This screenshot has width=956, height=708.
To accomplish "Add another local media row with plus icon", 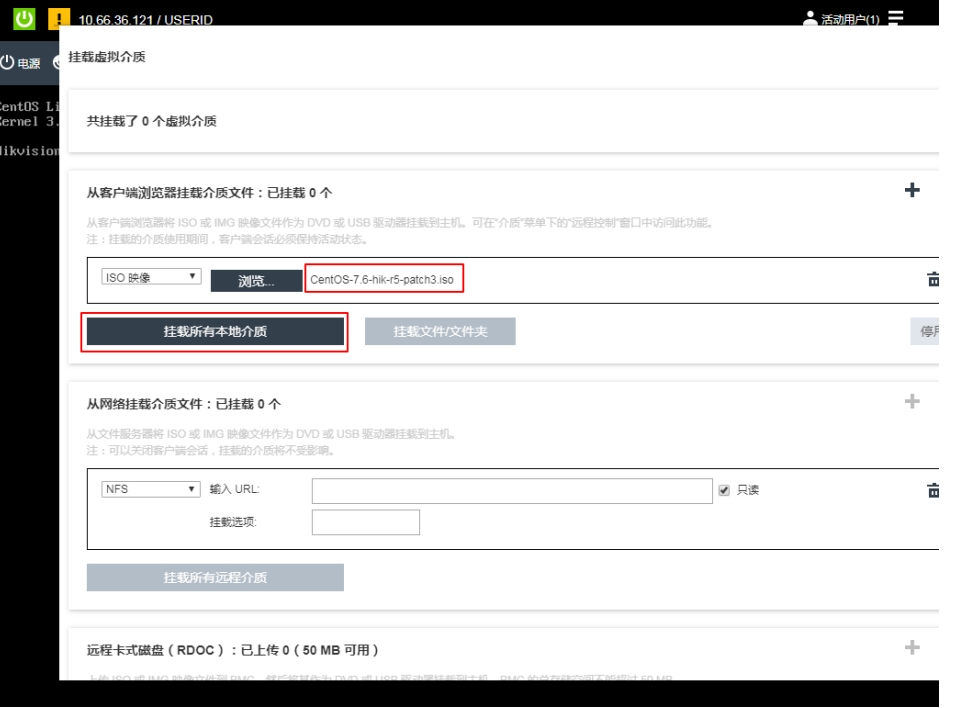I will pos(911,190).
